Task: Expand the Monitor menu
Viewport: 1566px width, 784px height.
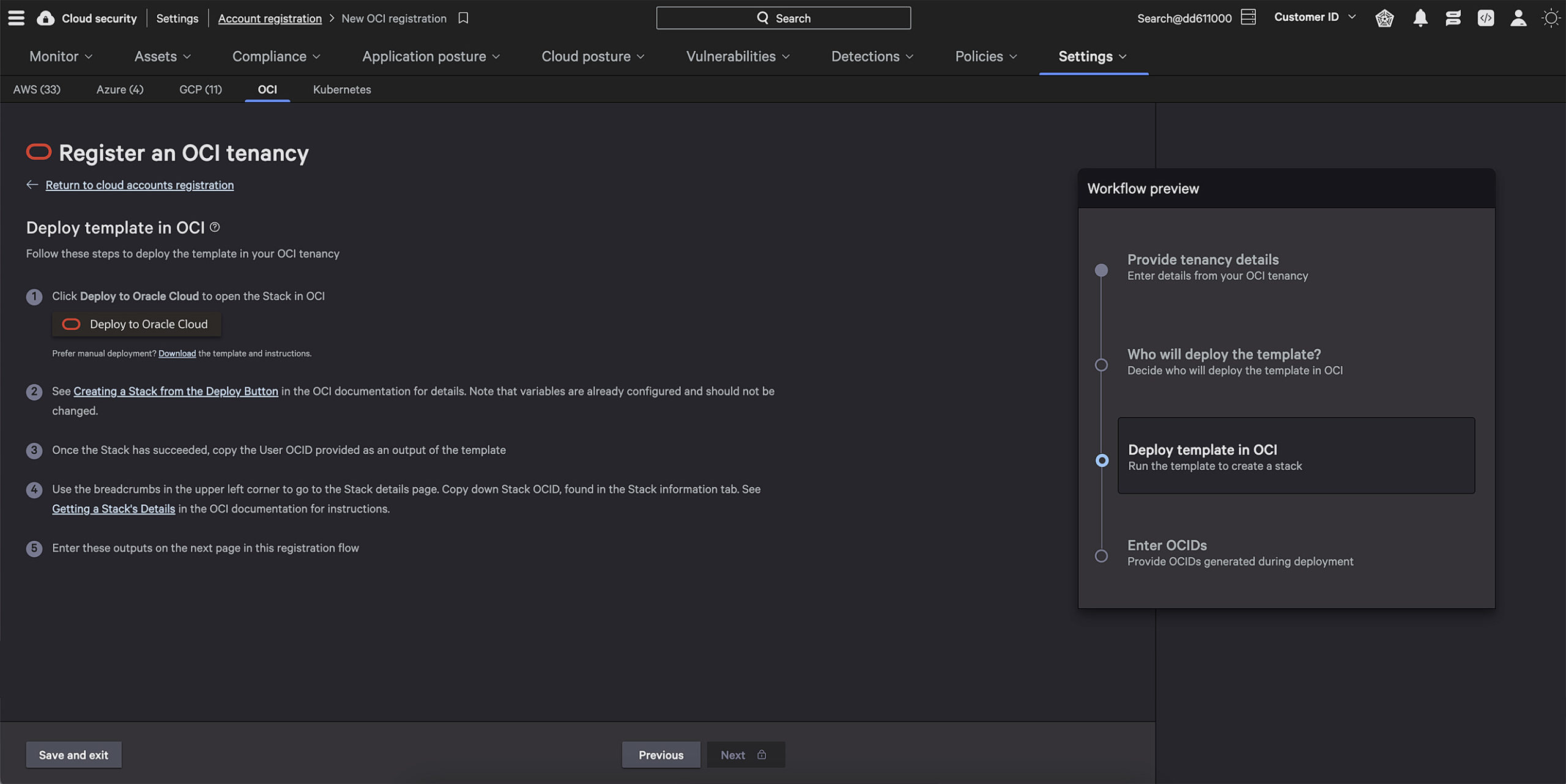Action: click(61, 56)
